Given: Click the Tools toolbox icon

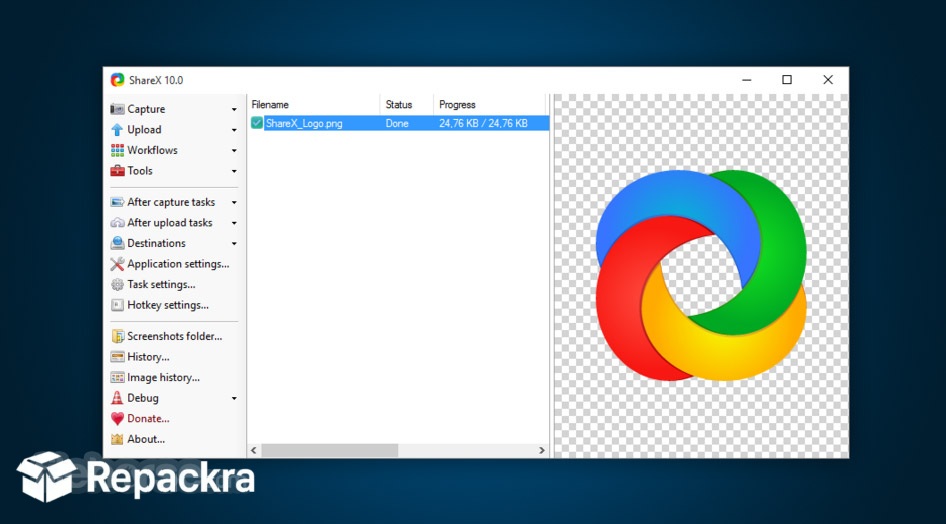Looking at the screenshot, I should click(x=117, y=171).
